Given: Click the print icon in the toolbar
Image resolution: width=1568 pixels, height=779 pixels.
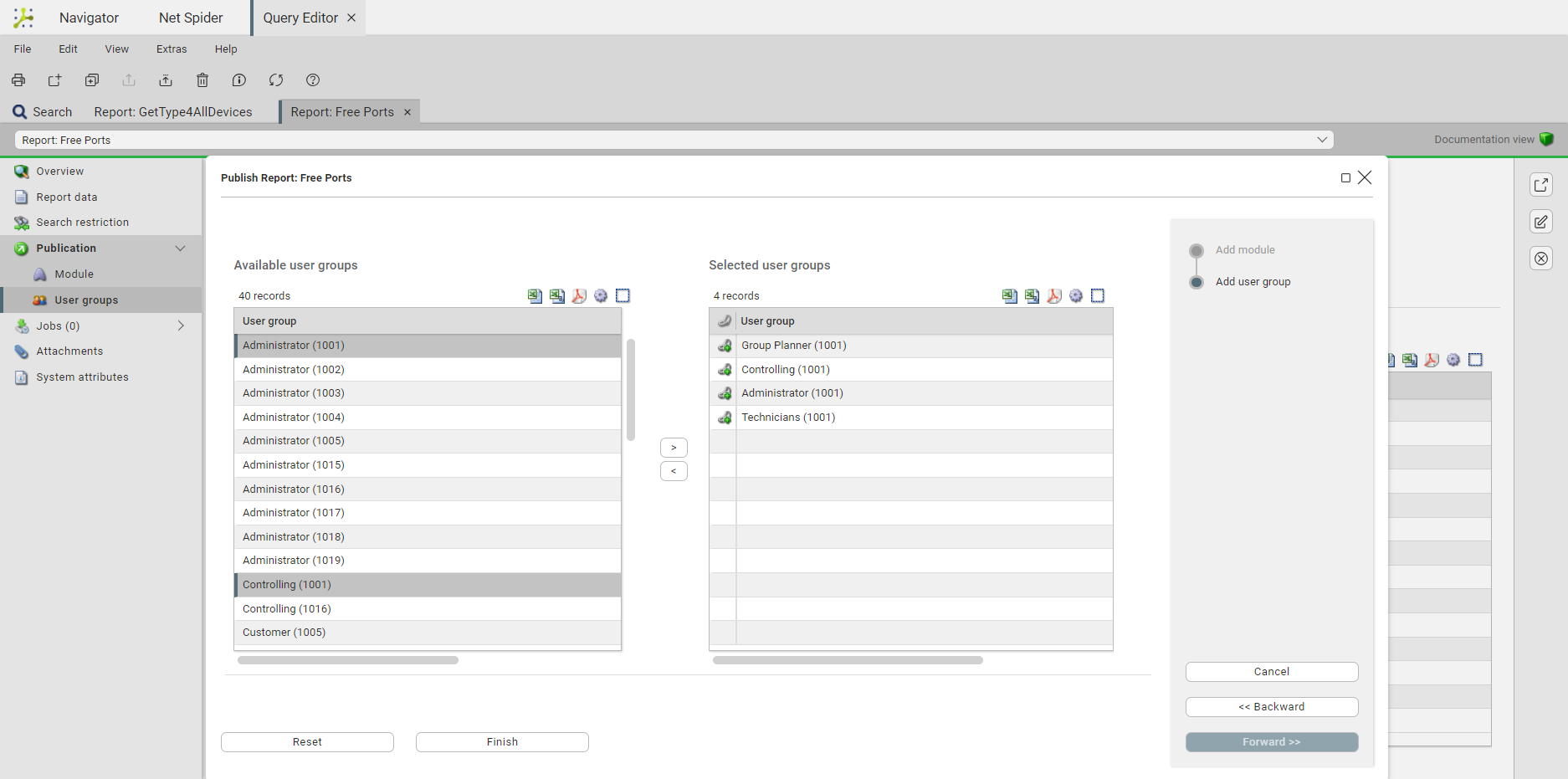Looking at the screenshot, I should tap(18, 80).
